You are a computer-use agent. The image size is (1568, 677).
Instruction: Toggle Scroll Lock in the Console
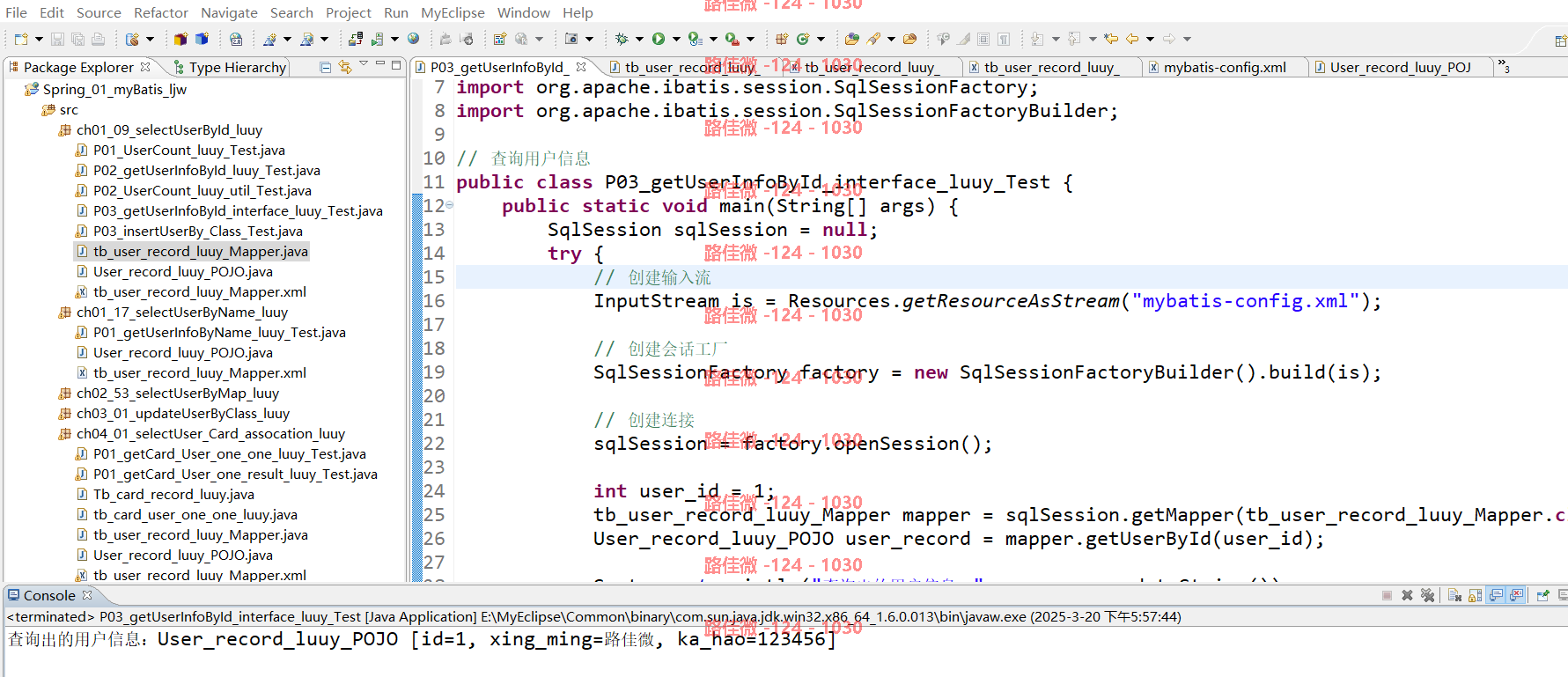(1475, 595)
